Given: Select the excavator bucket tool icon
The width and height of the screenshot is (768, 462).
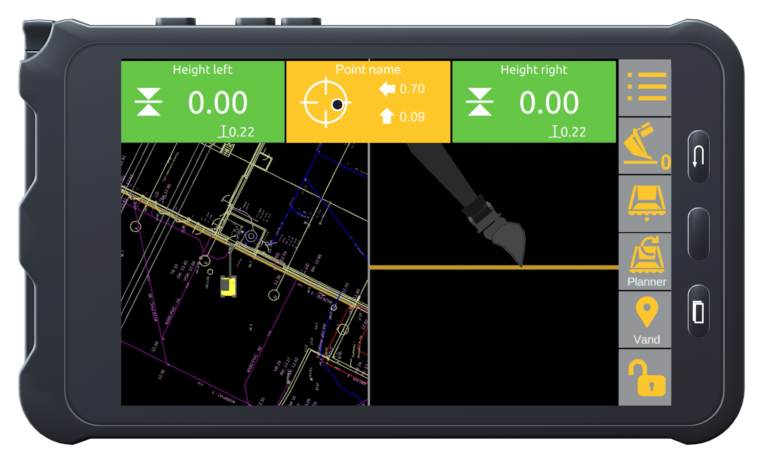Looking at the screenshot, I should coord(645,146).
